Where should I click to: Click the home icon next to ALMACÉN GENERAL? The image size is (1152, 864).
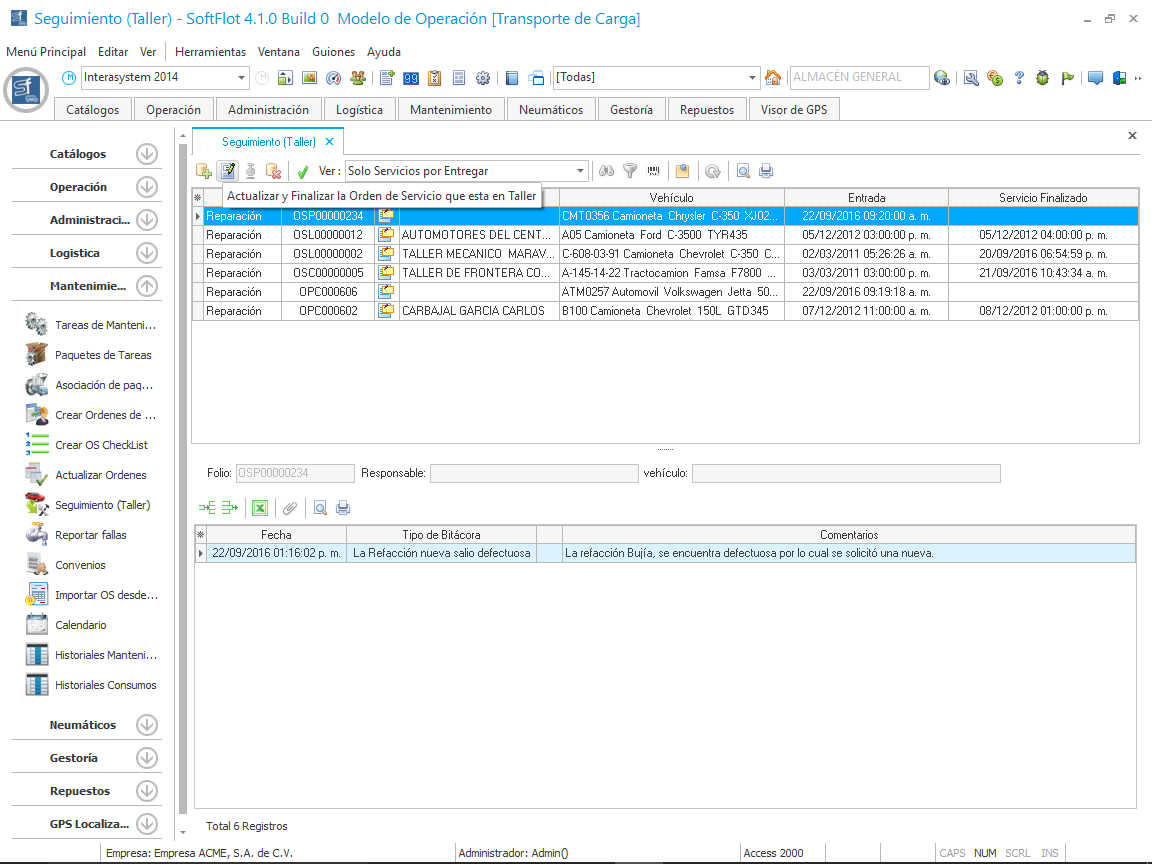[x=773, y=78]
